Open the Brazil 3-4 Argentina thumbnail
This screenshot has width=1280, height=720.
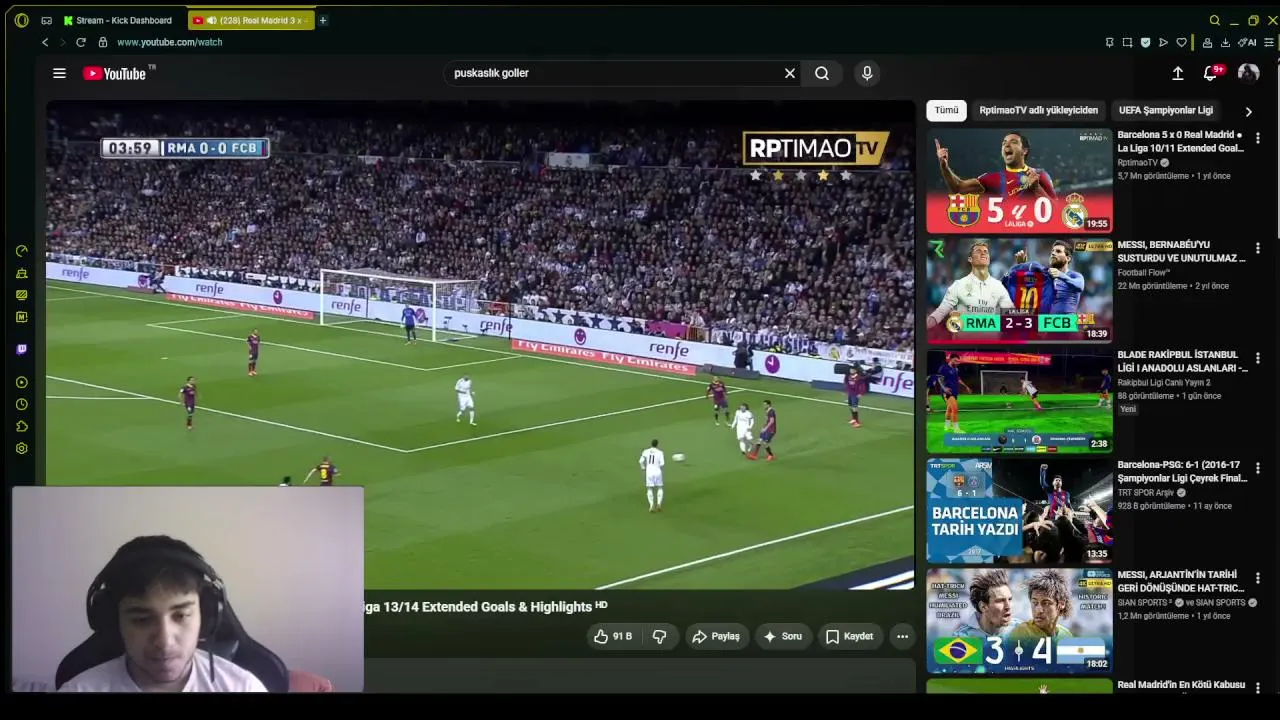(x=1019, y=621)
